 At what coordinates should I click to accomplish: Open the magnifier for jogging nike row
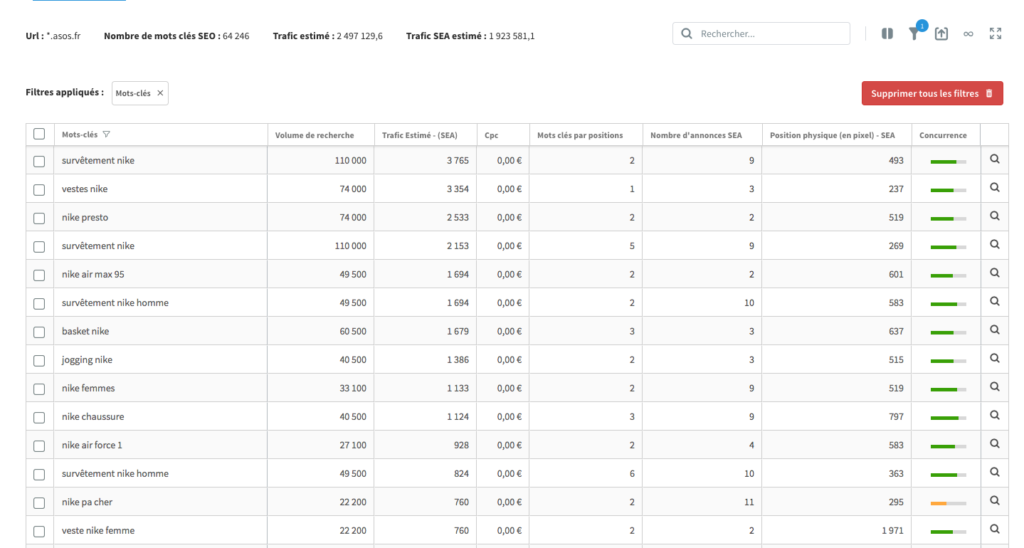995,359
